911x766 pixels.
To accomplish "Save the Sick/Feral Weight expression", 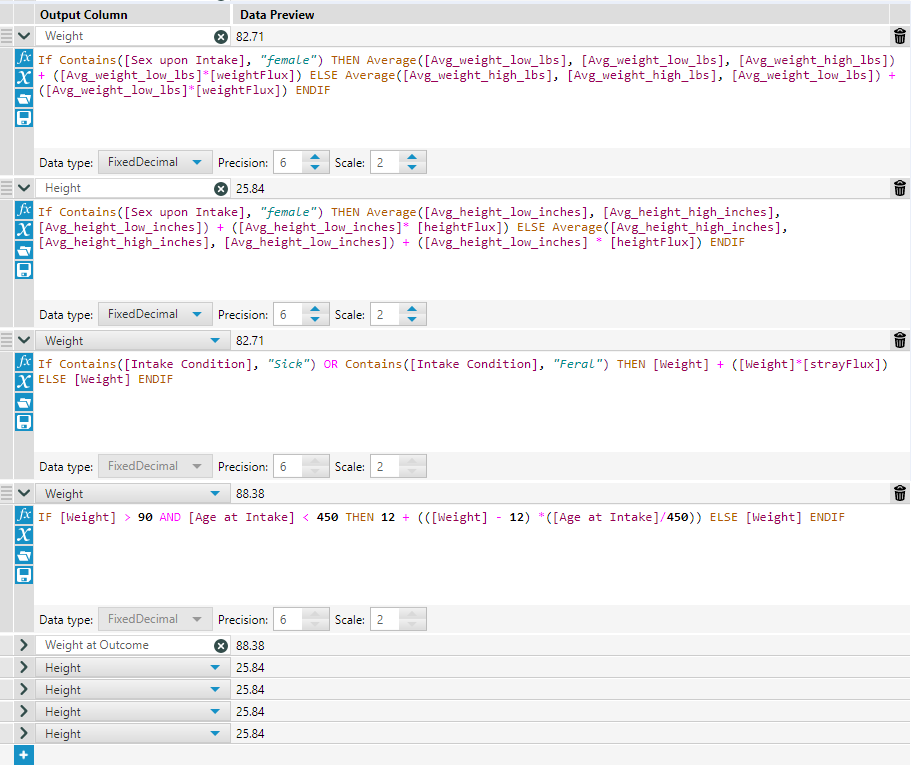I will coord(24,422).
